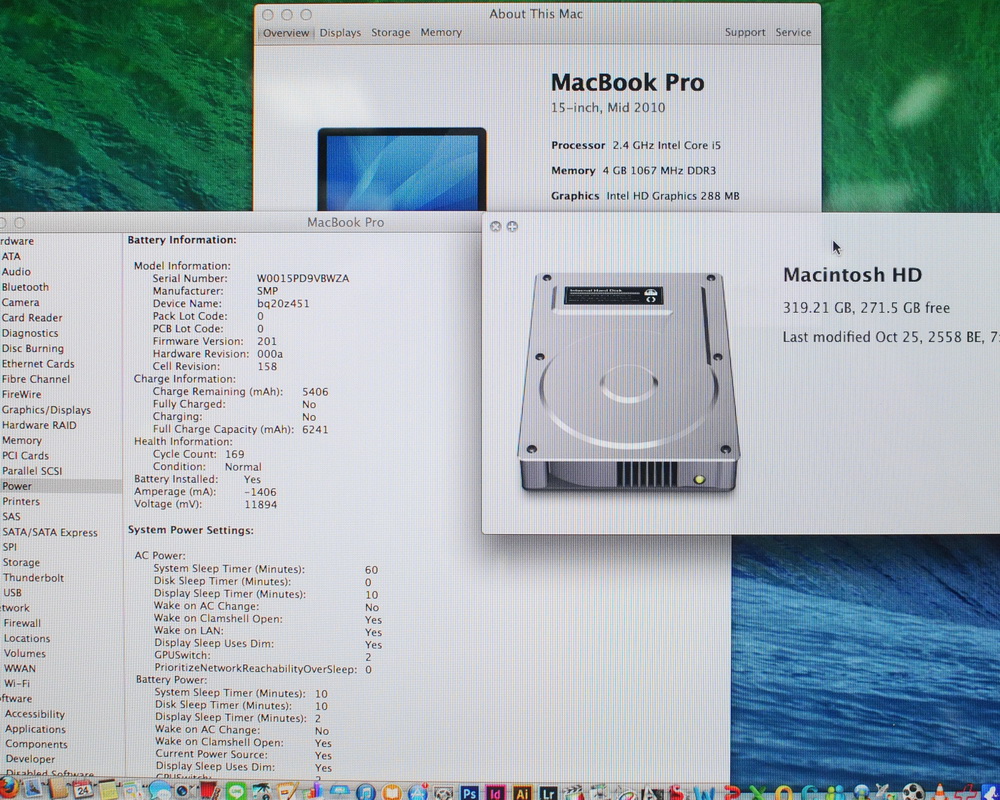
Task: Close the Macintosh HD info panel
Action: [x=496, y=226]
